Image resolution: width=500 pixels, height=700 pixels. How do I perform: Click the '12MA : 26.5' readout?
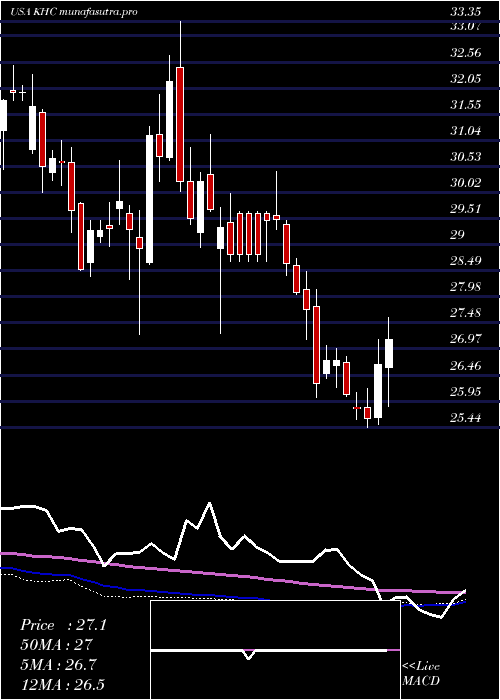(62, 684)
